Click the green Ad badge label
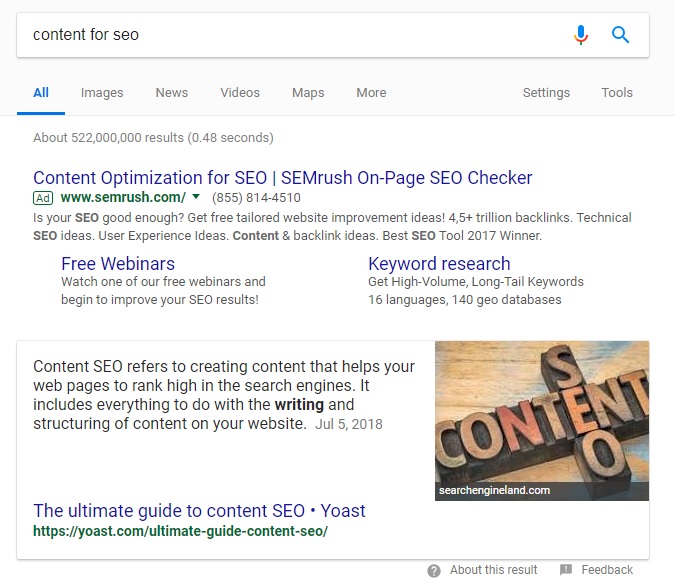The height and width of the screenshot is (587, 675). (x=43, y=198)
